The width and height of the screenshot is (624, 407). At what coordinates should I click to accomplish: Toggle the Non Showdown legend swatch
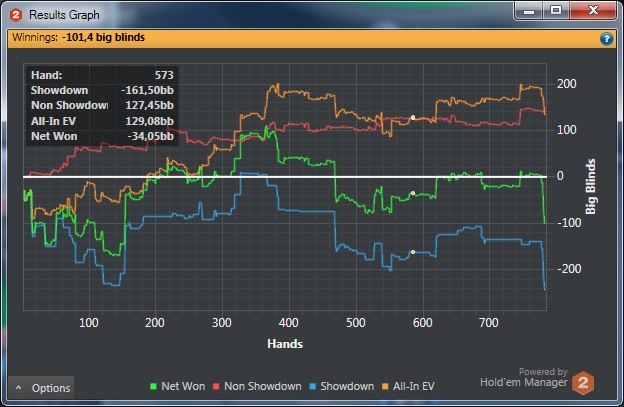216,386
